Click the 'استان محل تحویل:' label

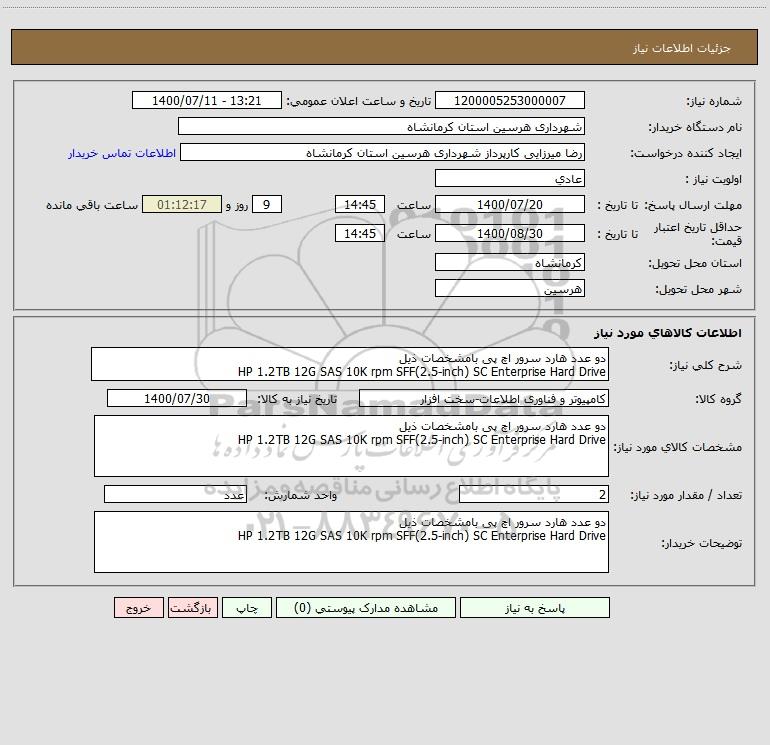(x=695, y=263)
